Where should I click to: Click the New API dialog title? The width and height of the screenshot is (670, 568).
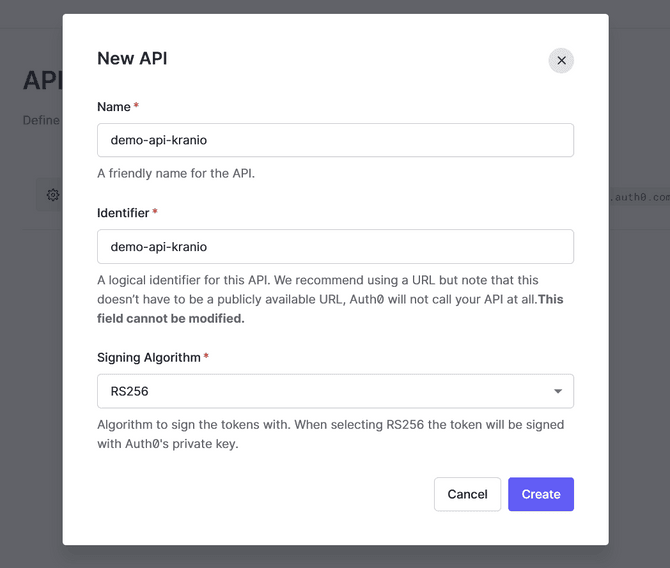(x=132, y=58)
